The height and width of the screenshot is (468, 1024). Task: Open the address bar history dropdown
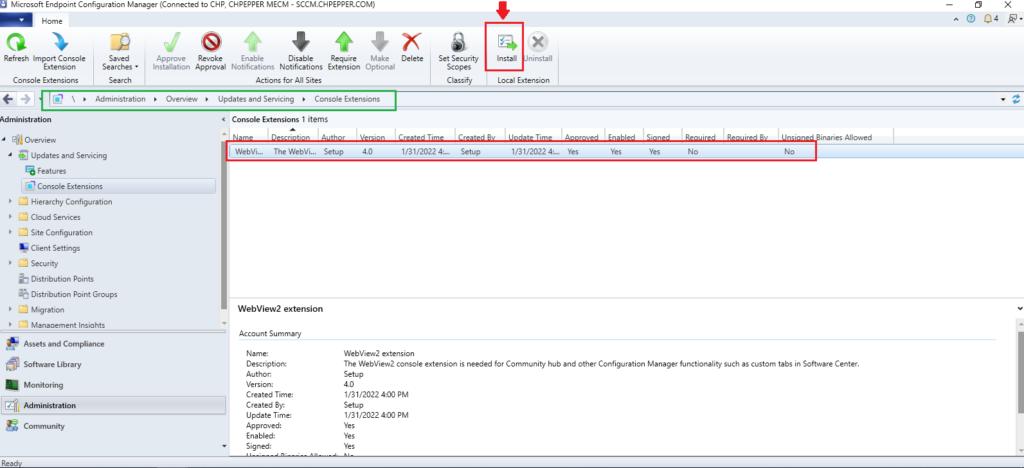pos(1002,100)
